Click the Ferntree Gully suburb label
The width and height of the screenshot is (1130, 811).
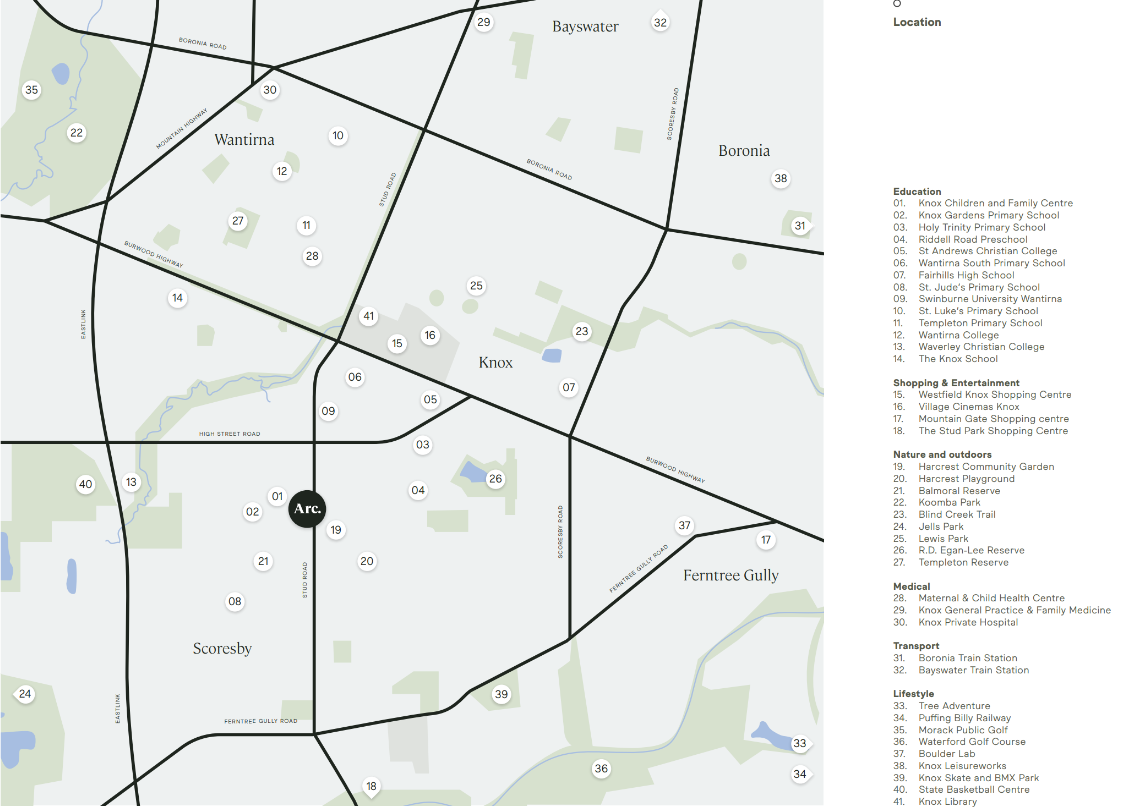point(731,575)
